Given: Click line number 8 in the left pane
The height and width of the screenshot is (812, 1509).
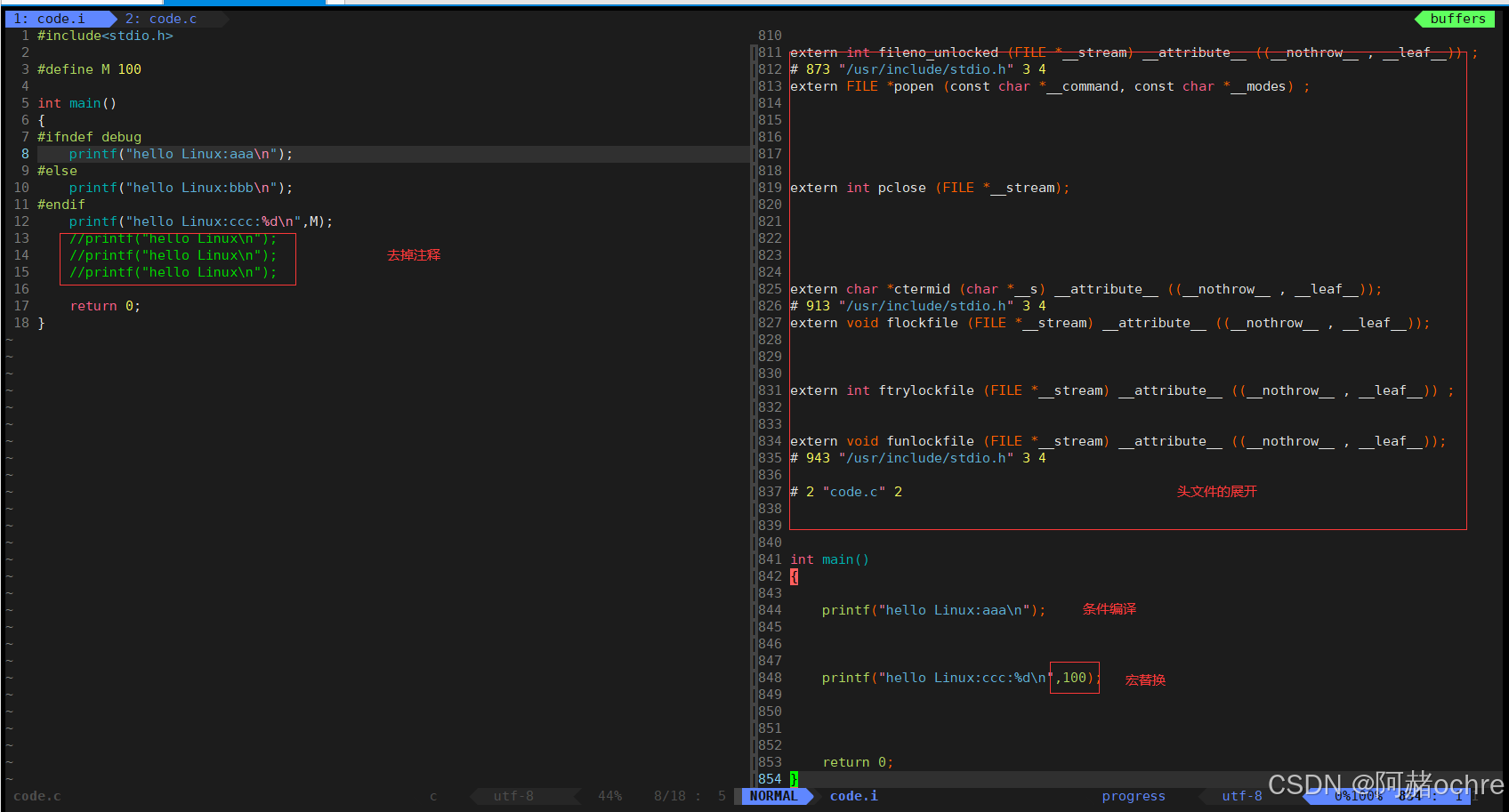Looking at the screenshot, I should (25, 154).
